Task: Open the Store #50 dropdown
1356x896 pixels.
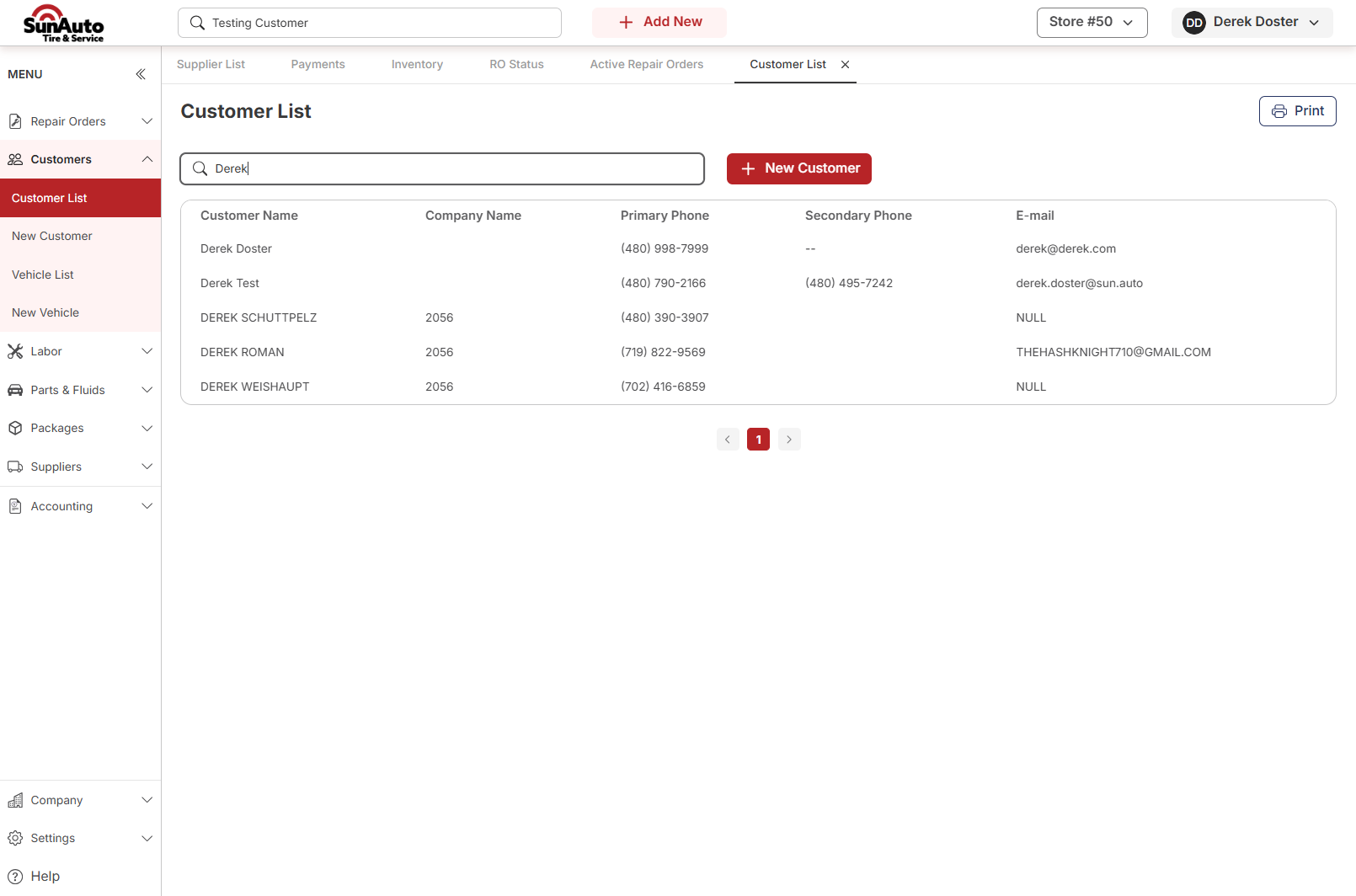Action: (x=1092, y=23)
